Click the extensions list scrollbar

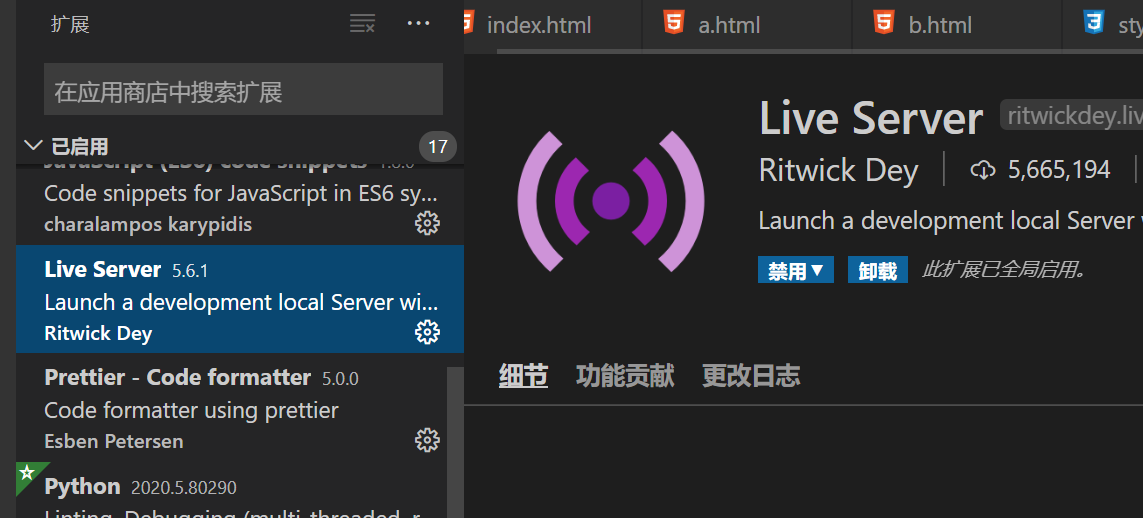[x=456, y=442]
